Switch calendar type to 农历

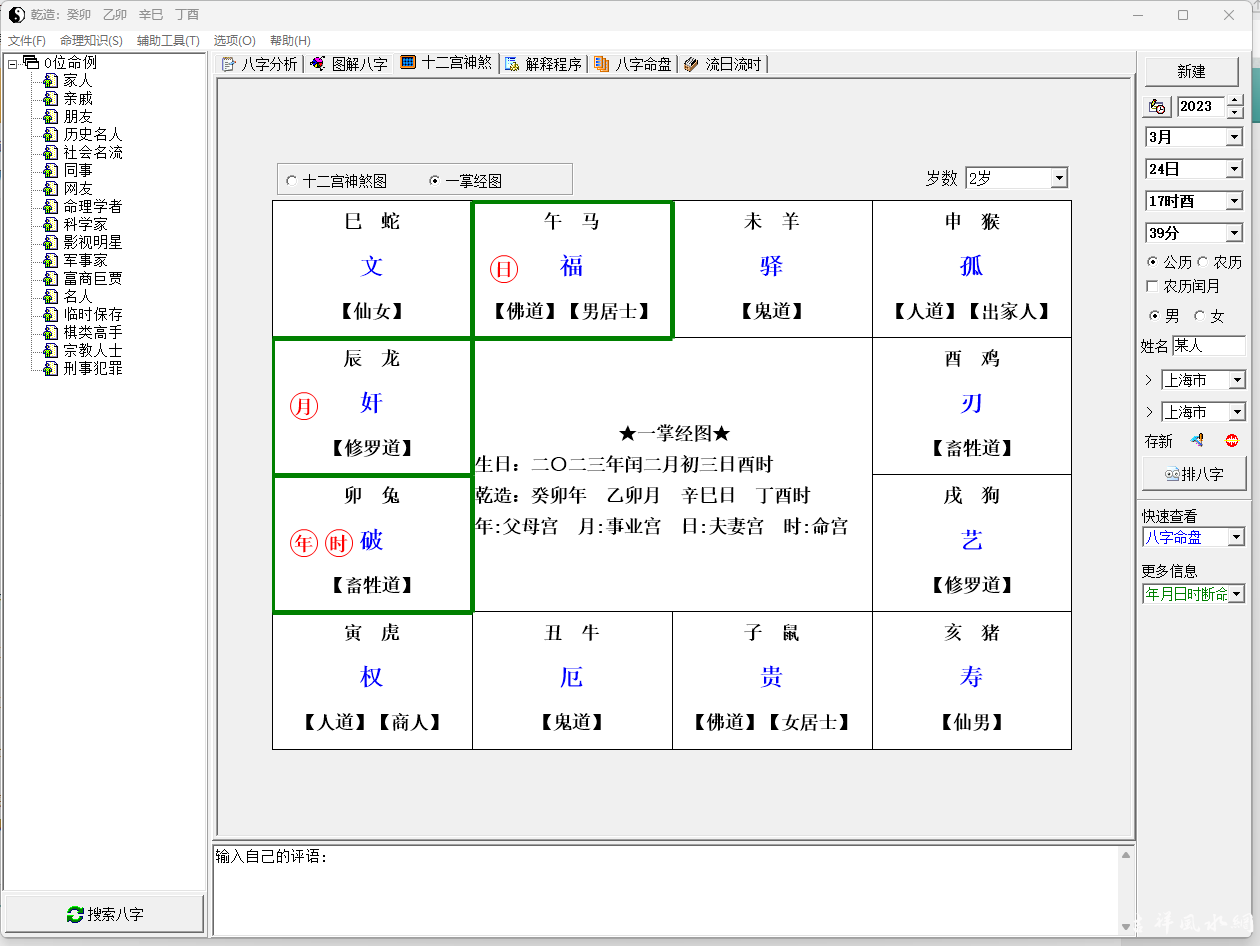pyautogui.click(x=1203, y=262)
